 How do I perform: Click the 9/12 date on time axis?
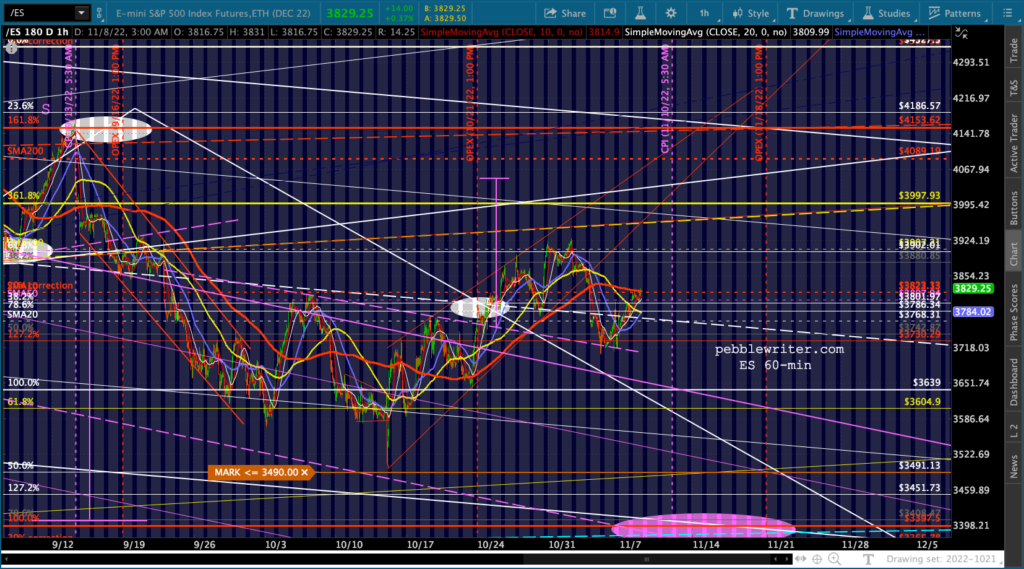tap(63, 544)
